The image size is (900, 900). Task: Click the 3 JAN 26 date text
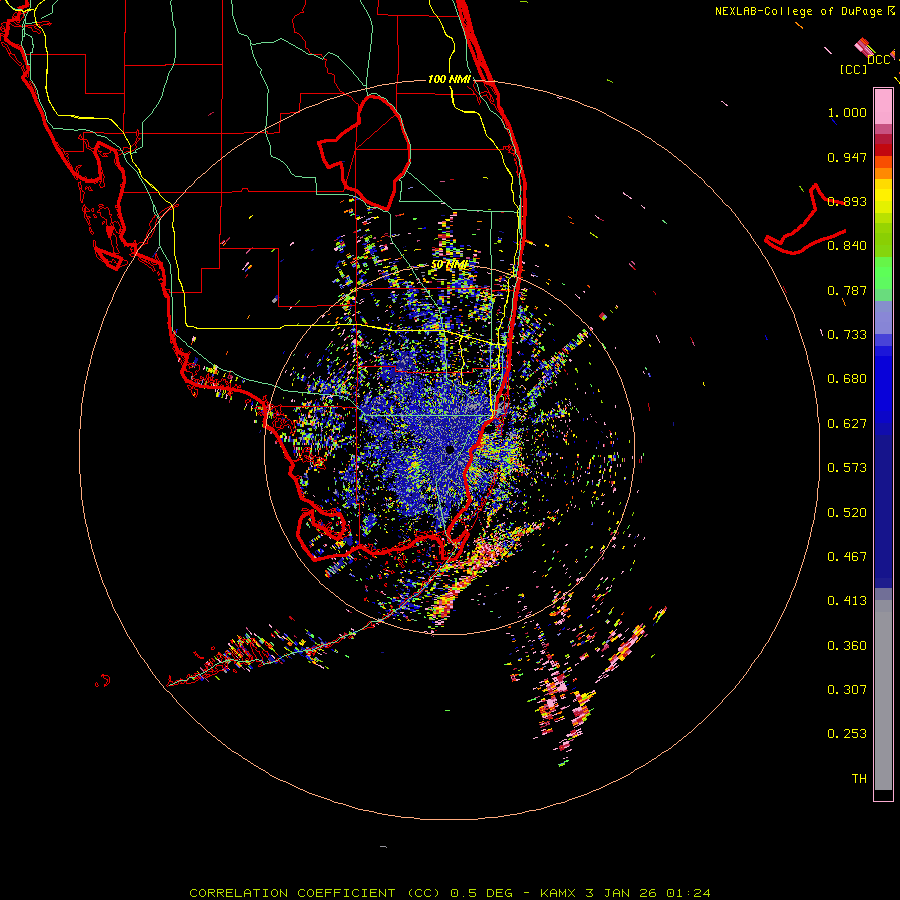pyautogui.click(x=620, y=893)
